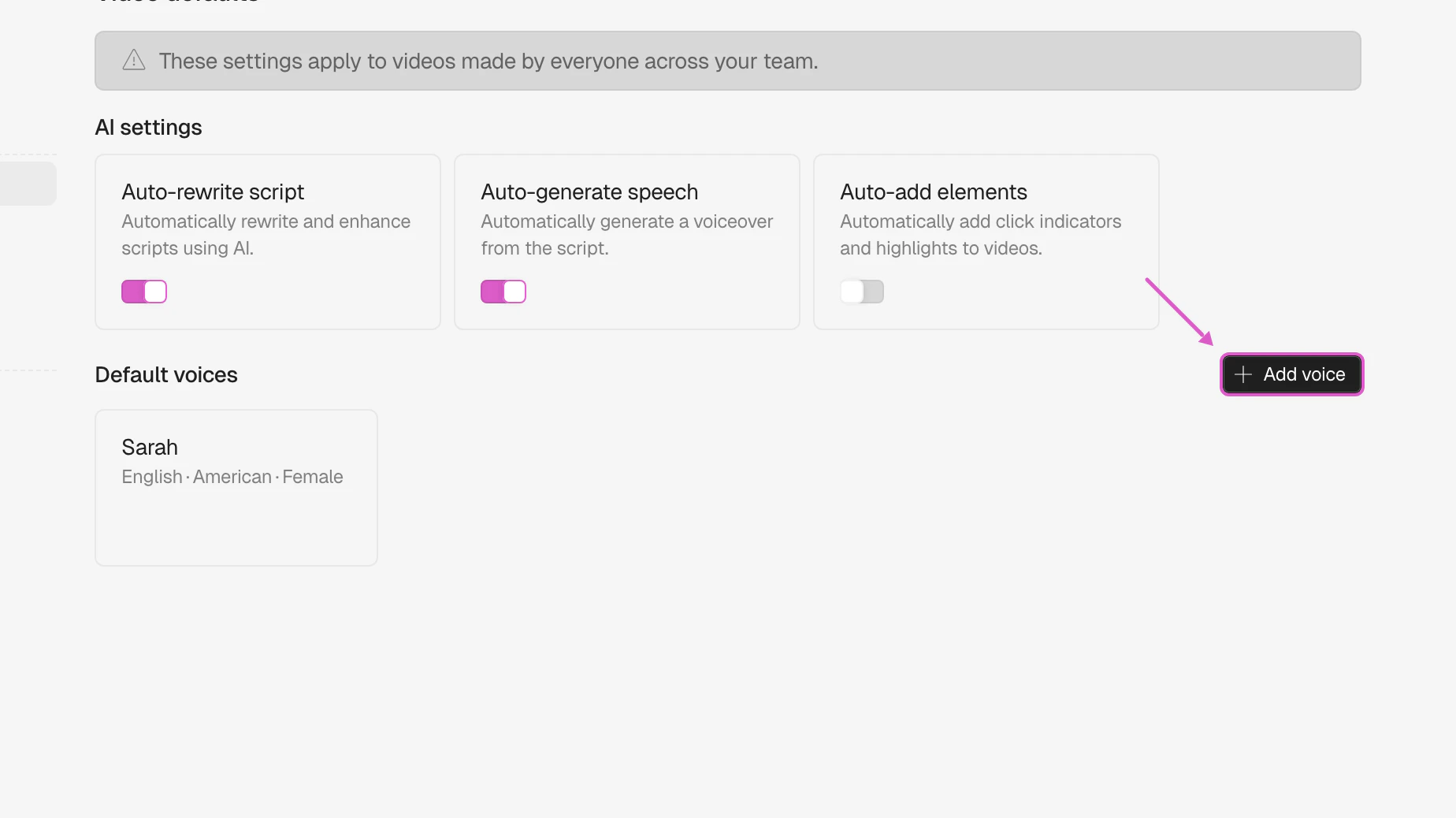Click the Auto-generate speech card title
The width and height of the screenshot is (1456, 818).
point(589,191)
